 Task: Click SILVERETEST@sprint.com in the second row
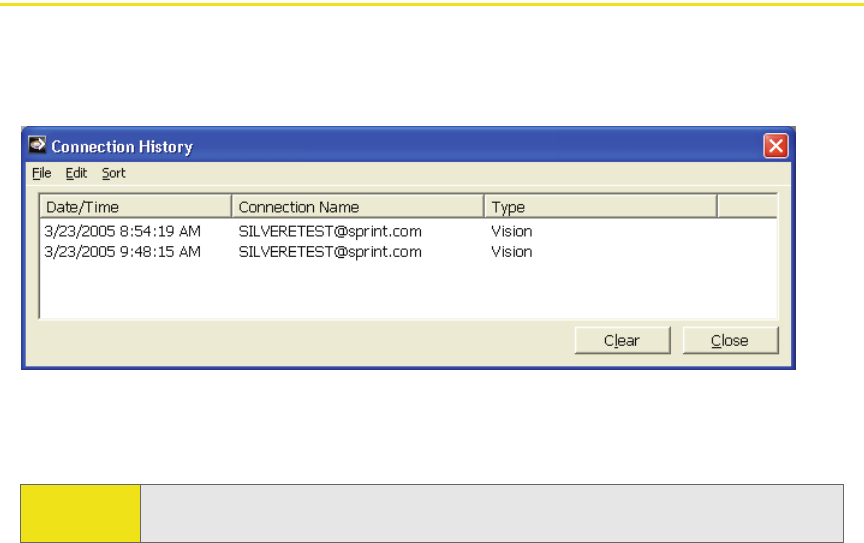[330, 252]
